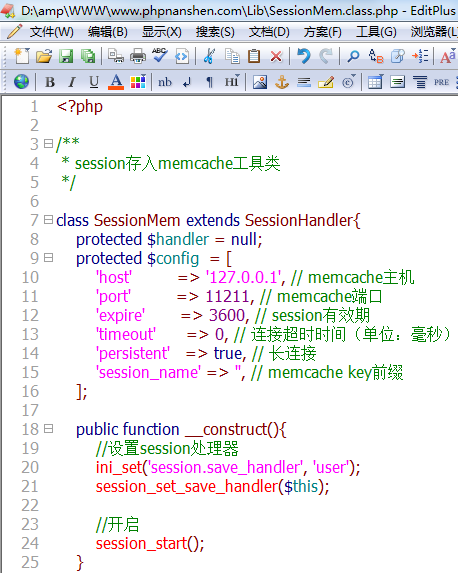458x573 pixels.
Task: Click SessionHandler in class declaration
Action: click(x=299, y=220)
